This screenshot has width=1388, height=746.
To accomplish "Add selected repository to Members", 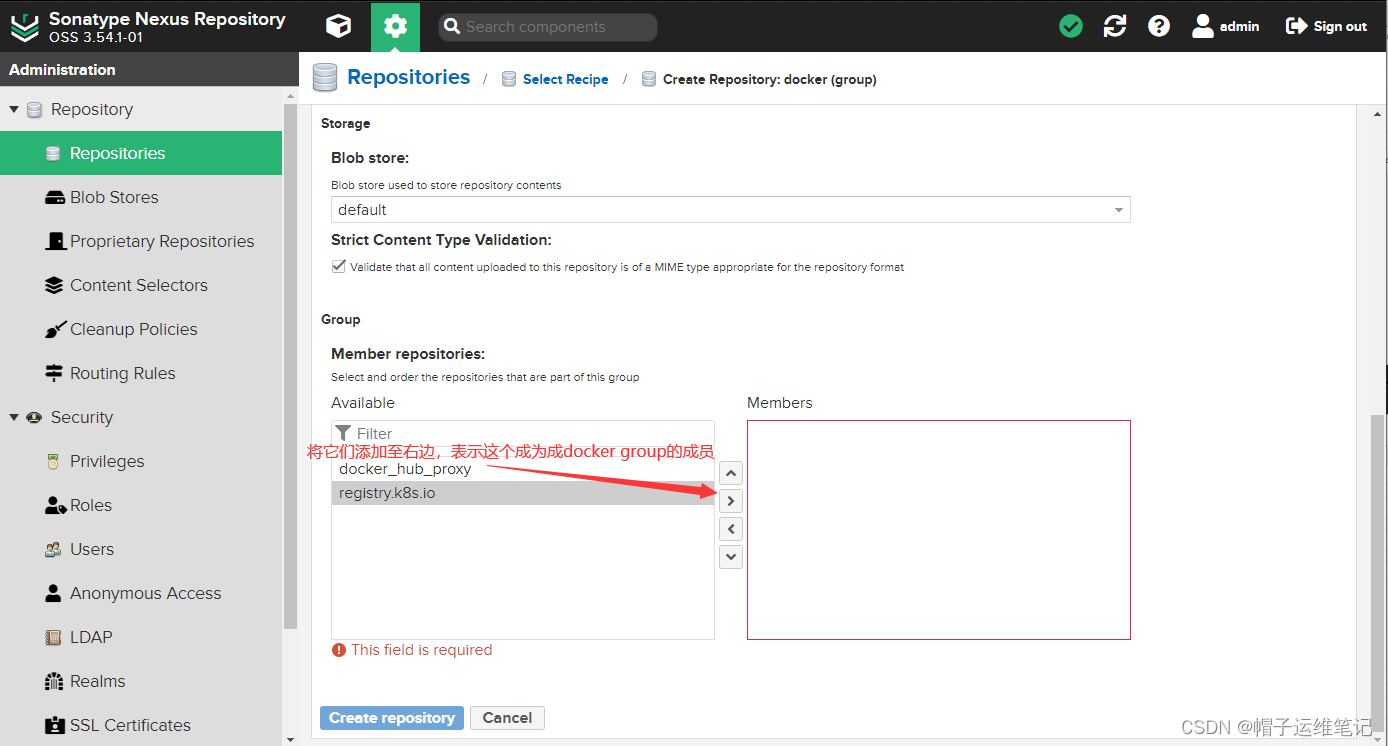I will pyautogui.click(x=731, y=501).
